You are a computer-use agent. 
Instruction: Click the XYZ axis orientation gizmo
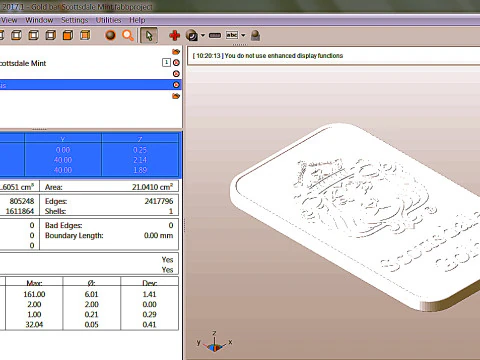pyautogui.click(x=214, y=342)
